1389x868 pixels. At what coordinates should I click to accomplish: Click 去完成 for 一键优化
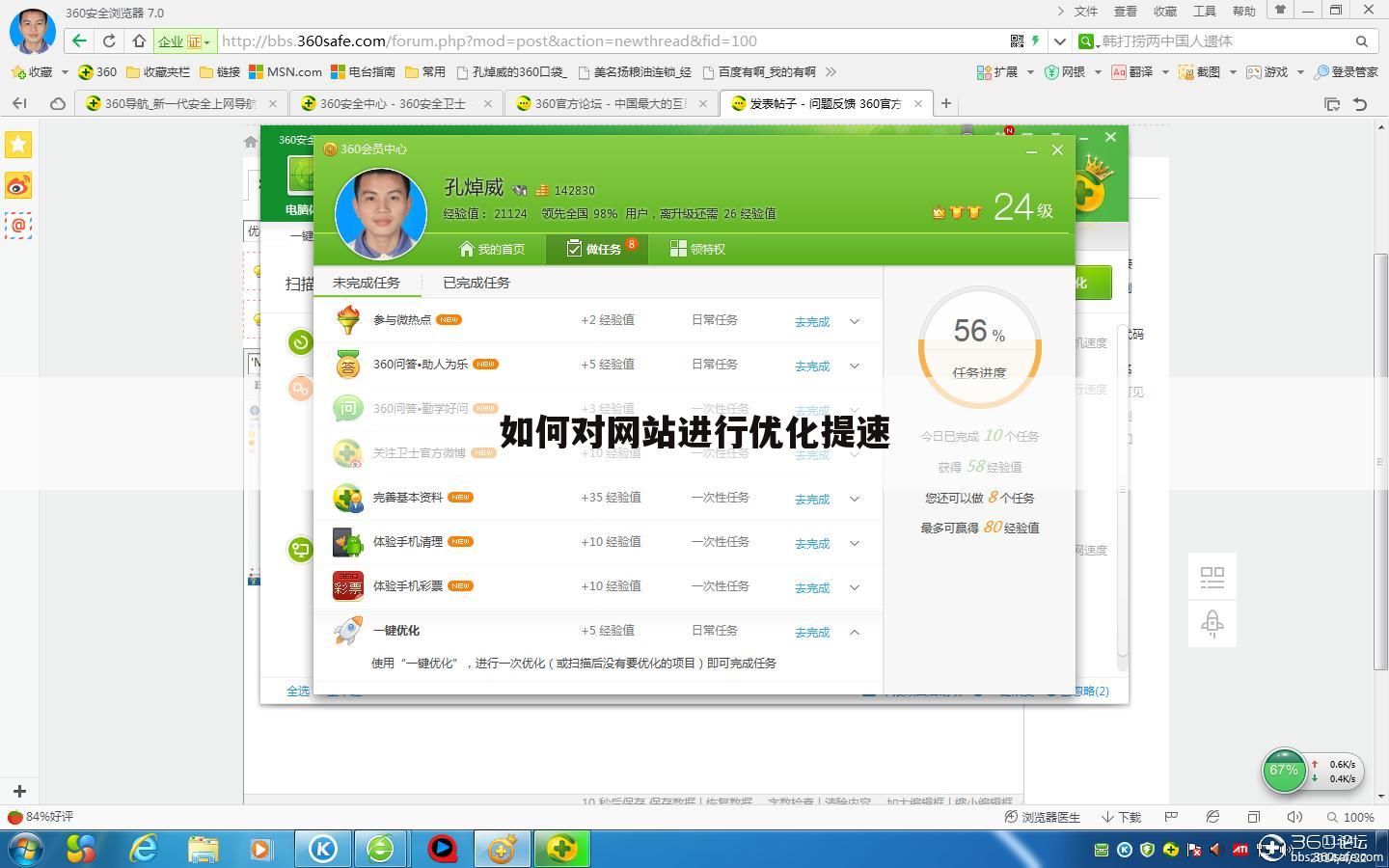coord(812,633)
